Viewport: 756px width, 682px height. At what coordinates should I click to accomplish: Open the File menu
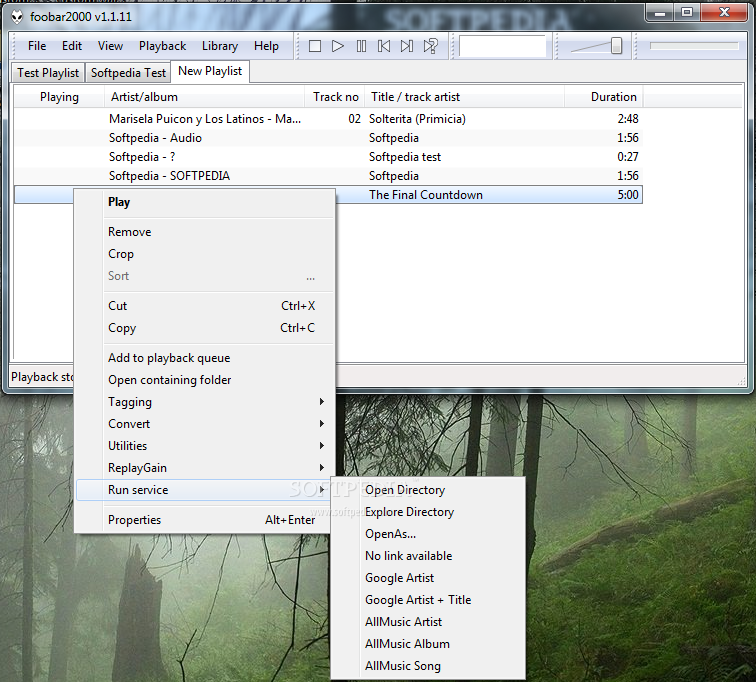[37, 46]
